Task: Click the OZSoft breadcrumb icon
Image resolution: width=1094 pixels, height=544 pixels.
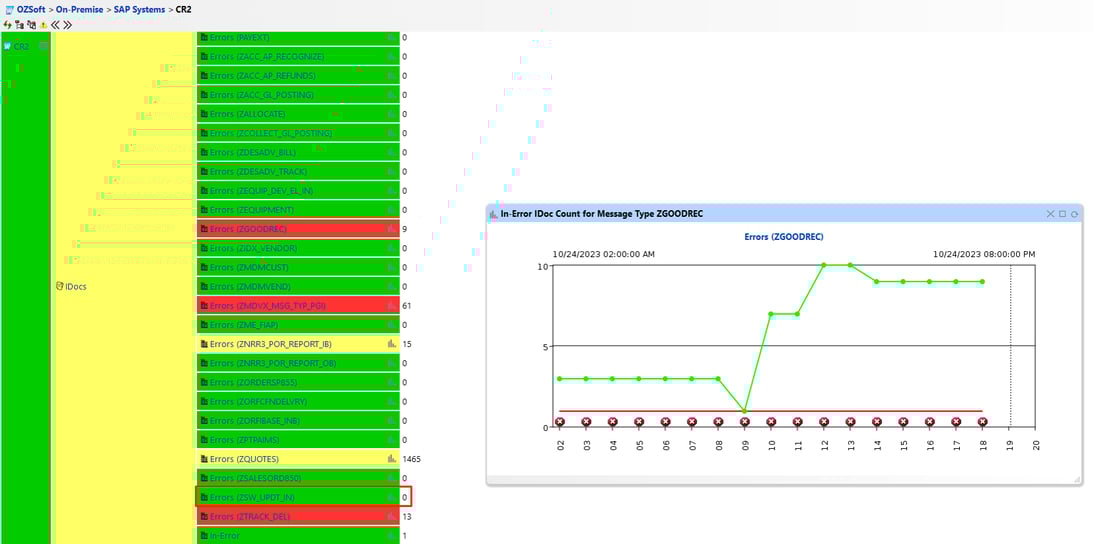Action: (x=8, y=10)
